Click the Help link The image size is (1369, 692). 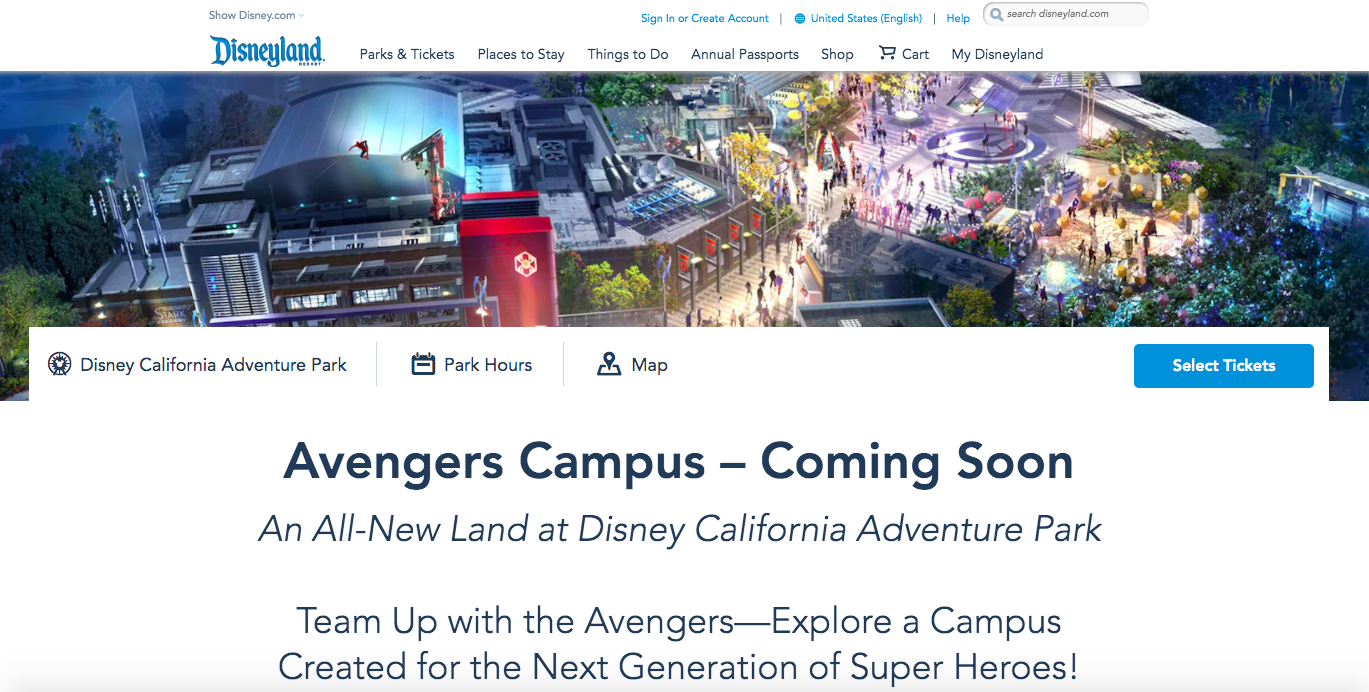point(957,17)
